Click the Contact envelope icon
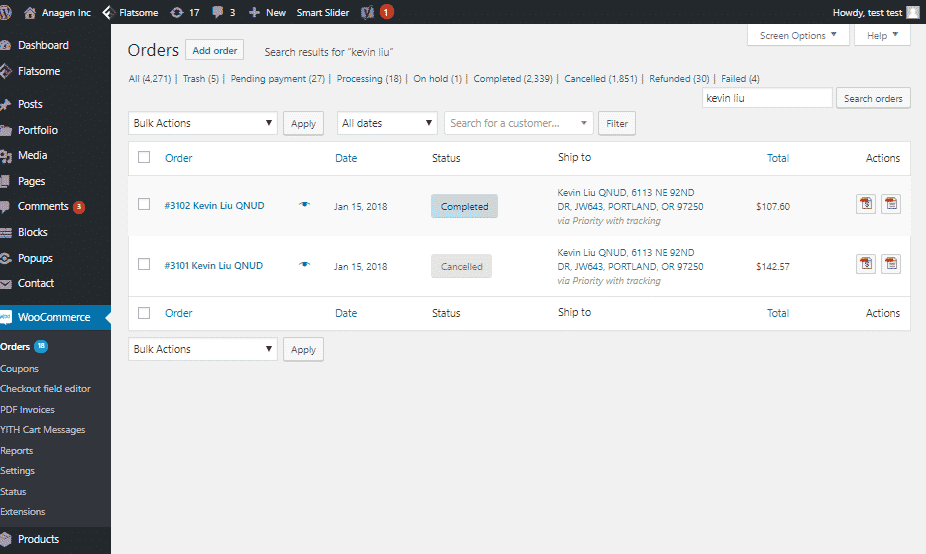Image resolution: width=926 pixels, height=554 pixels. pyautogui.click(x=5, y=284)
